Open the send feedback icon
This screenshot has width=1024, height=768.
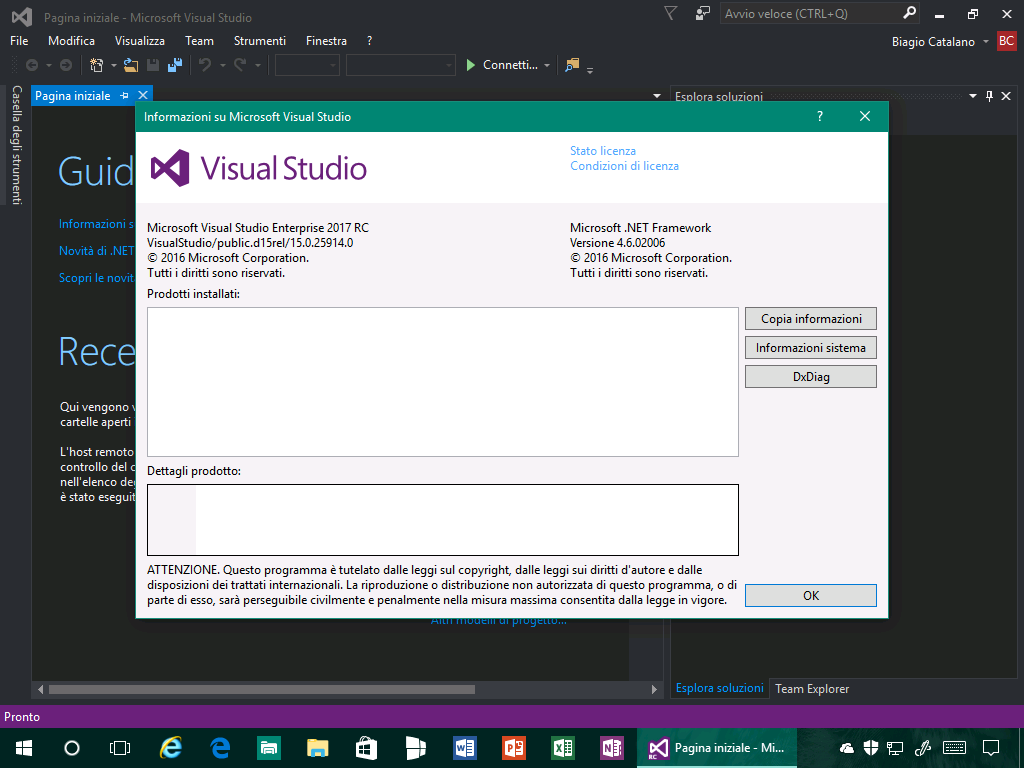click(x=703, y=14)
